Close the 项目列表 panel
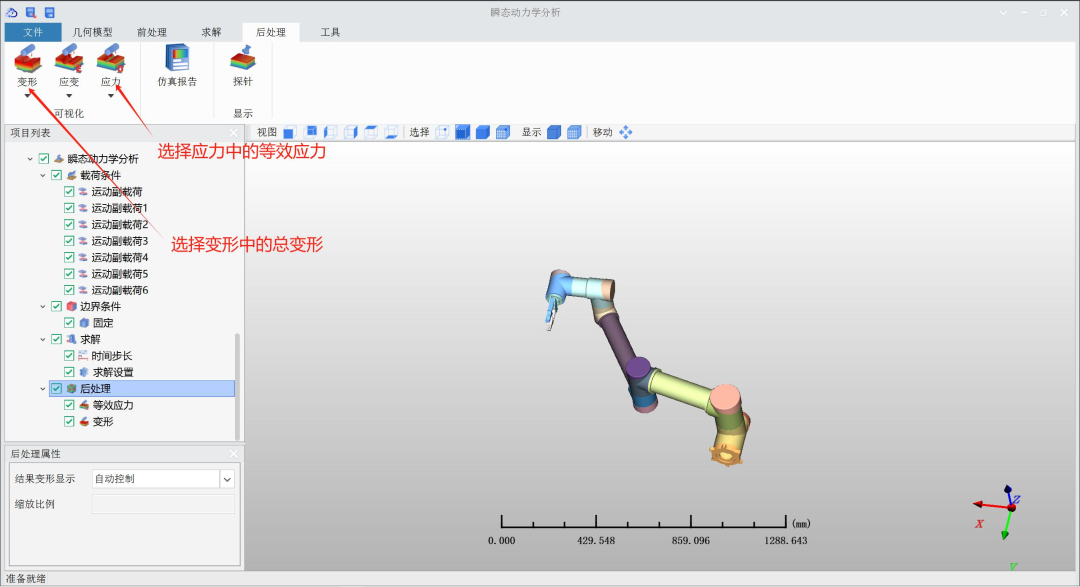 coord(233,133)
